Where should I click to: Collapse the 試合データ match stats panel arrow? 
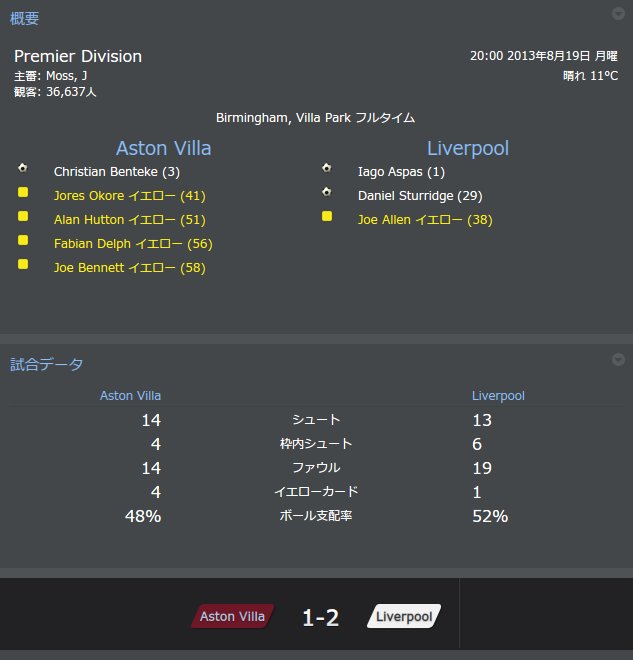point(618,359)
